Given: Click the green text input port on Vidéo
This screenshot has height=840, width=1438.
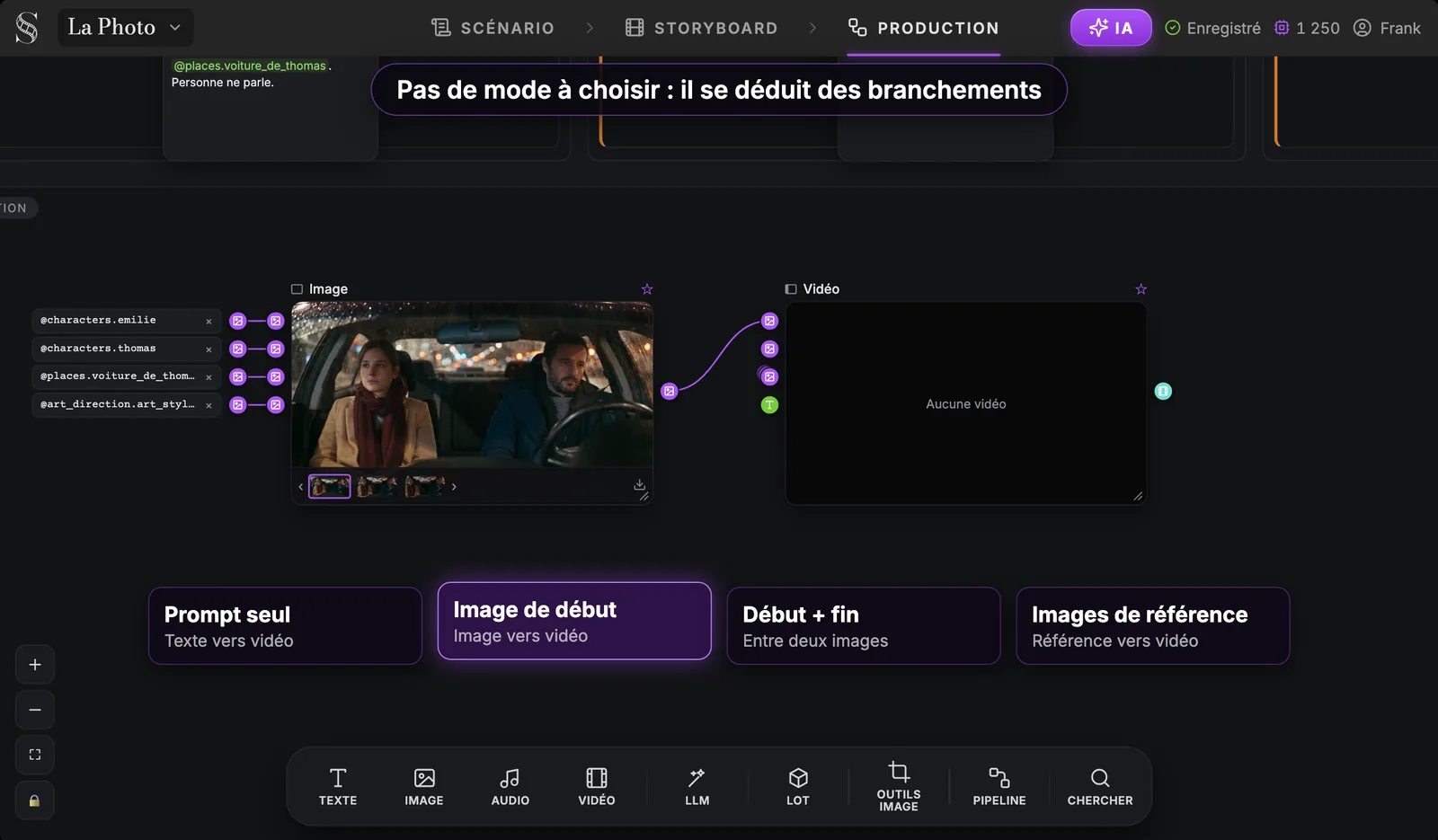Looking at the screenshot, I should point(770,405).
